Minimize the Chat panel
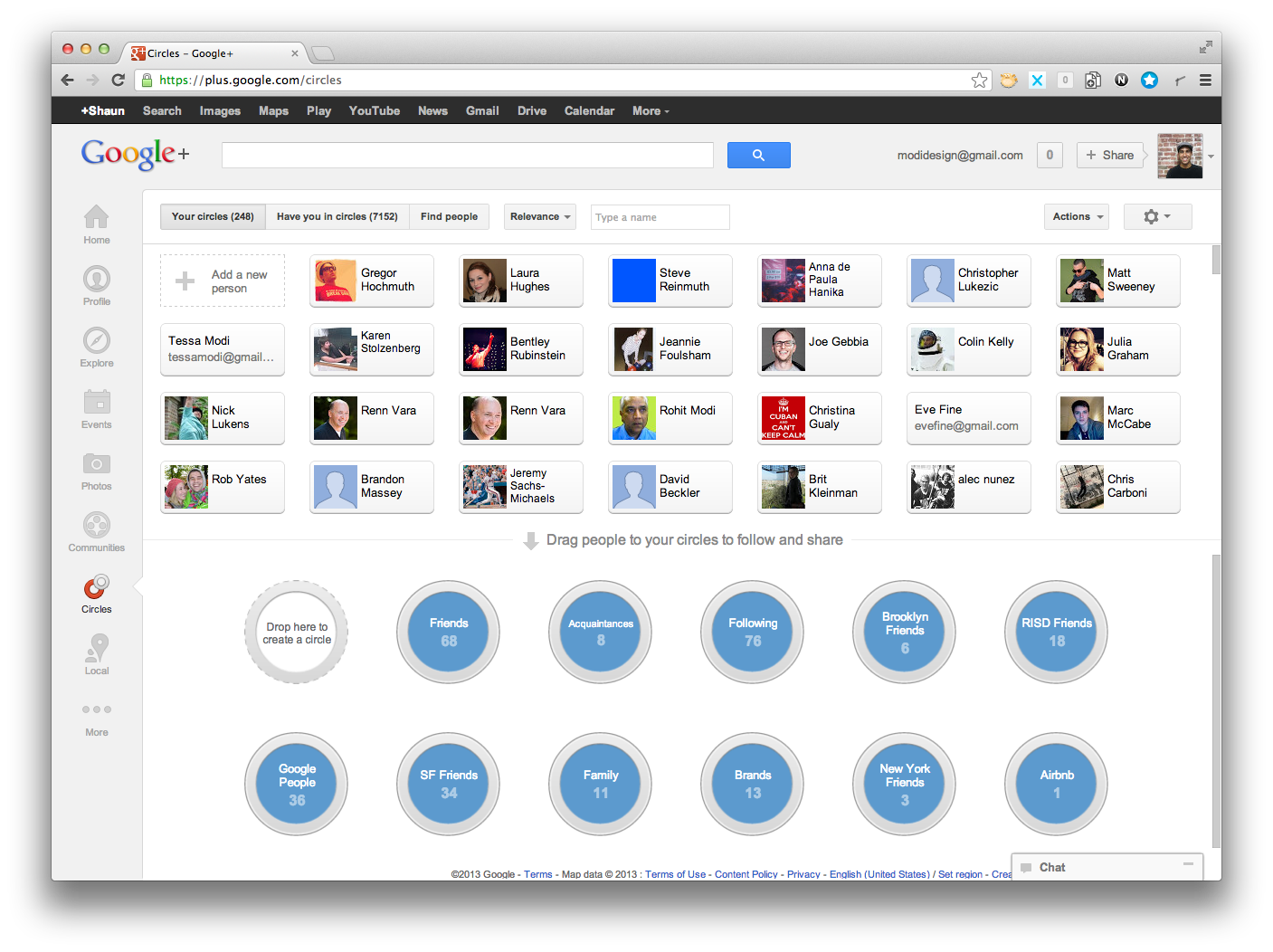Viewport: 1273px width, 952px height. pyautogui.click(x=1187, y=865)
